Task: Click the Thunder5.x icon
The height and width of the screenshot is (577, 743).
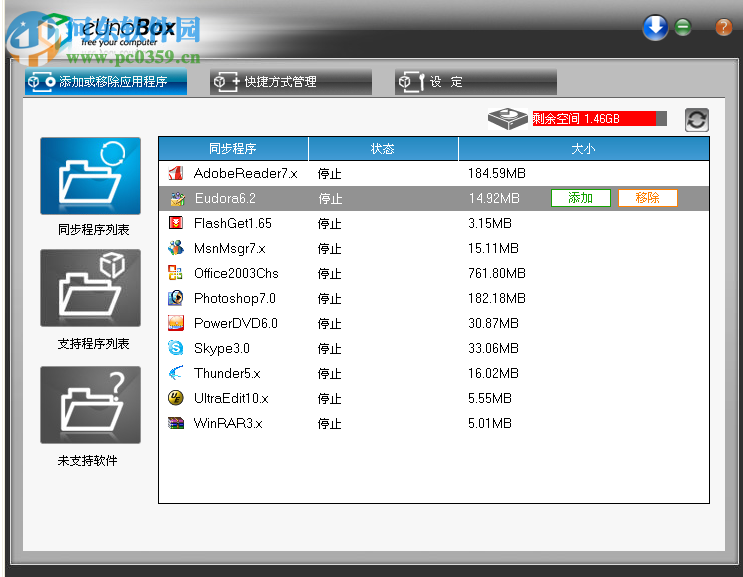Action: pyautogui.click(x=176, y=373)
